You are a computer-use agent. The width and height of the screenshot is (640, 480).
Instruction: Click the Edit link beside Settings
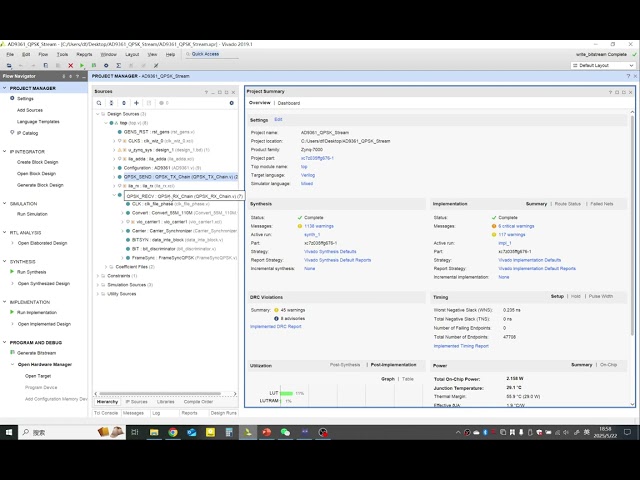278,119
